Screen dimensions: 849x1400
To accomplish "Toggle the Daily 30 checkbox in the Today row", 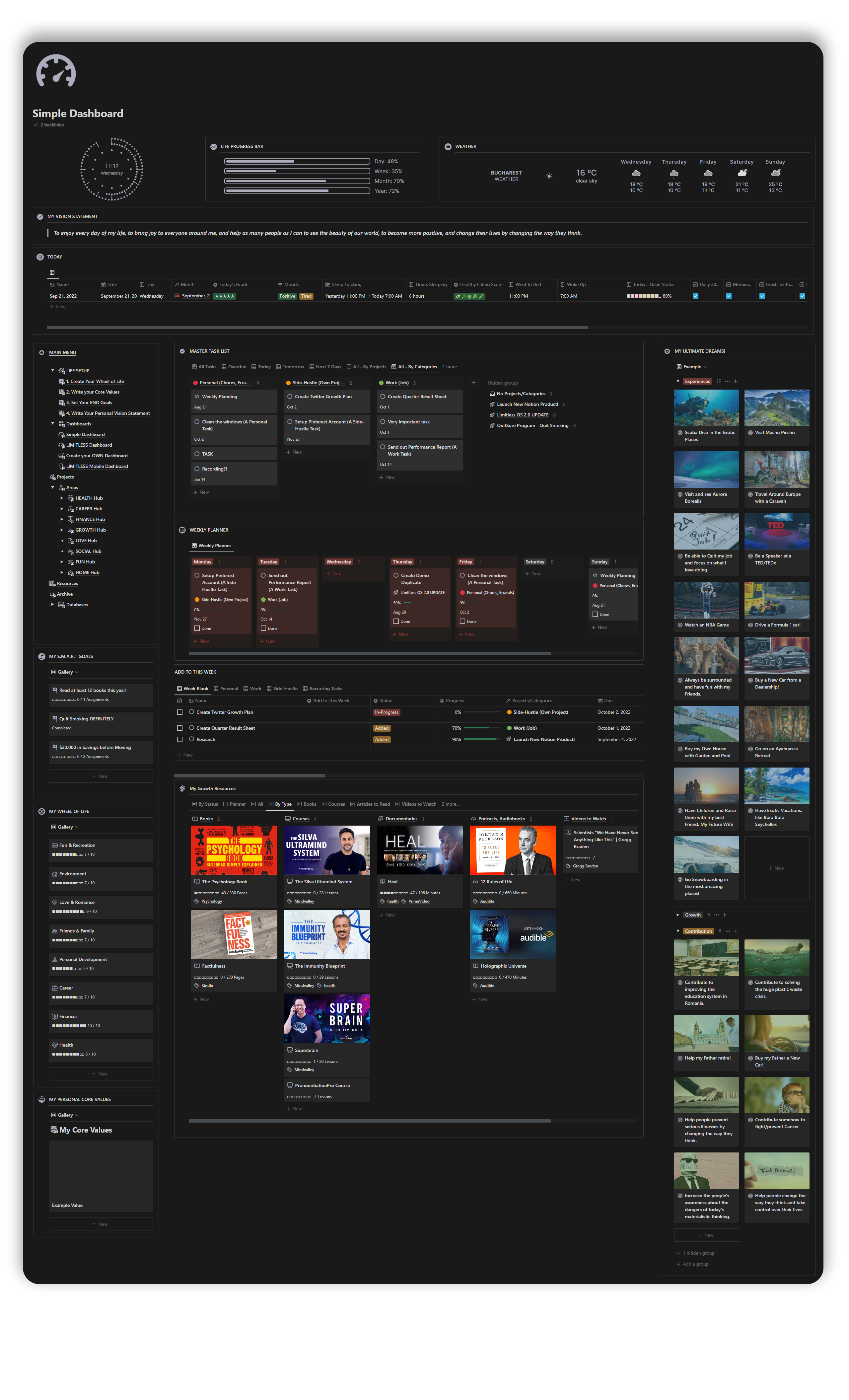I will click(696, 296).
